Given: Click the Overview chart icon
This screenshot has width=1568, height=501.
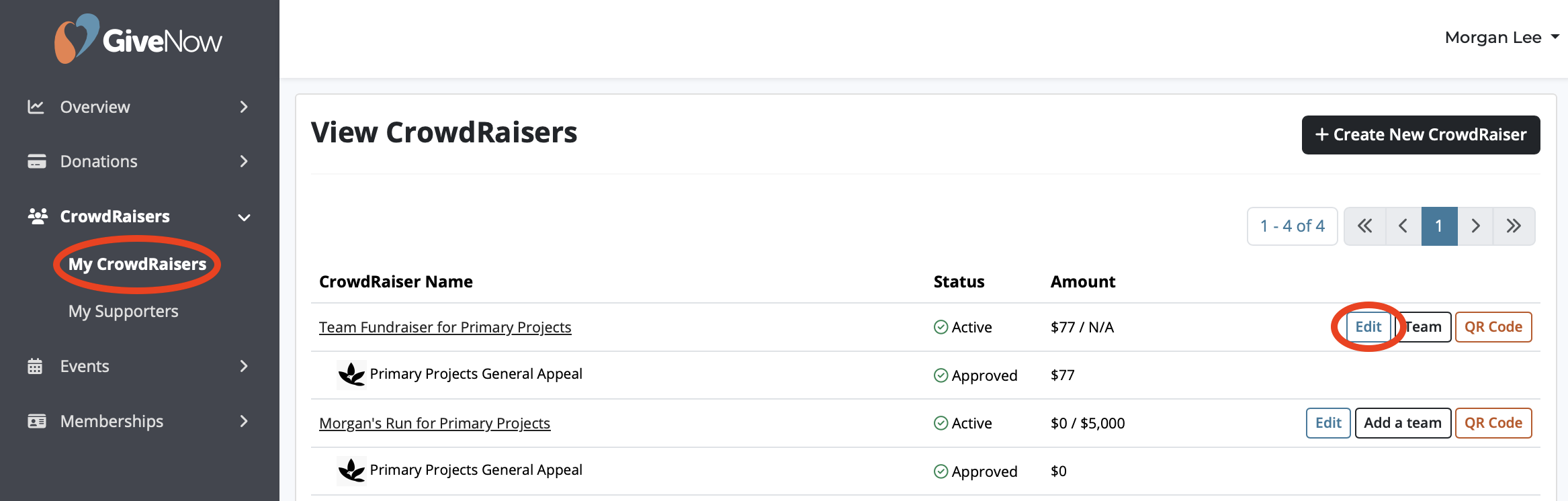Looking at the screenshot, I should (36, 107).
